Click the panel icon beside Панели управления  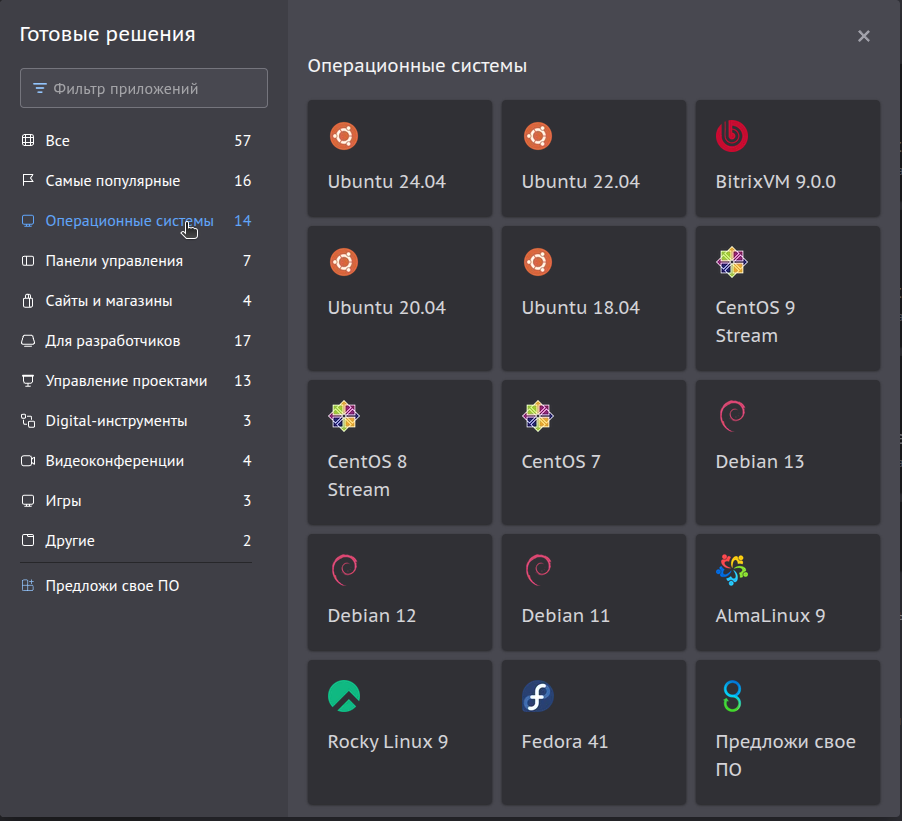click(x=28, y=261)
